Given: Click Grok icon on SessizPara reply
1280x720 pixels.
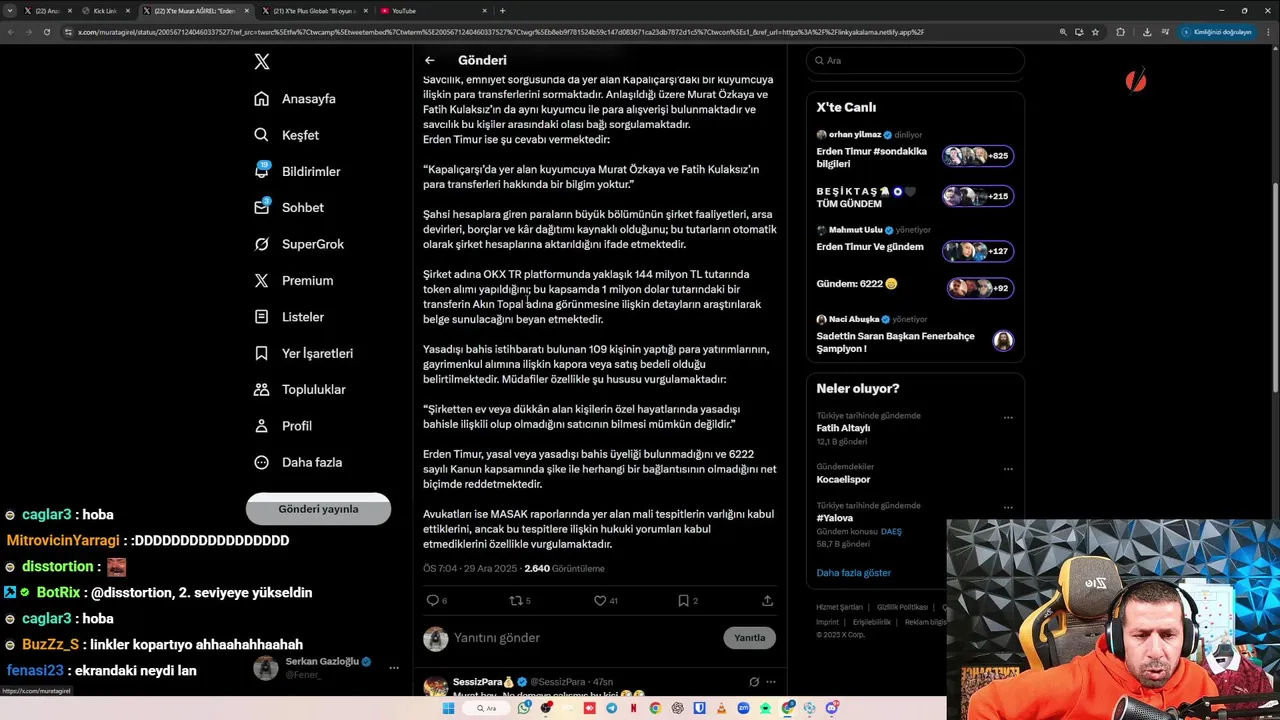Looking at the screenshot, I should click(754, 682).
